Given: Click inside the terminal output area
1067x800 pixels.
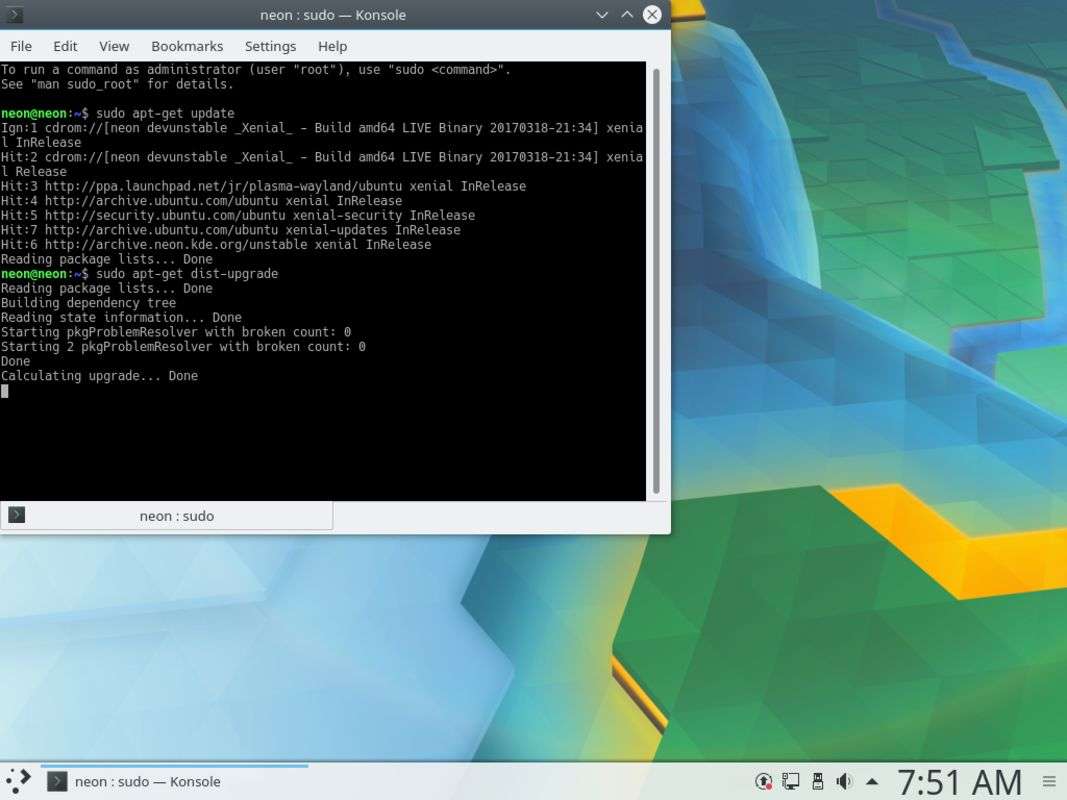Looking at the screenshot, I should pyautogui.click(x=320, y=440).
